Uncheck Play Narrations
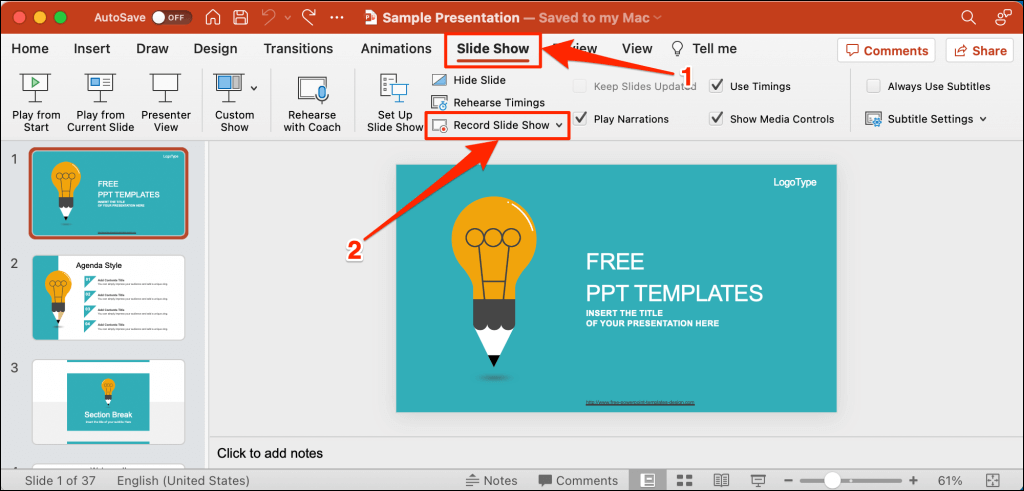This screenshot has width=1024, height=491. [580, 119]
